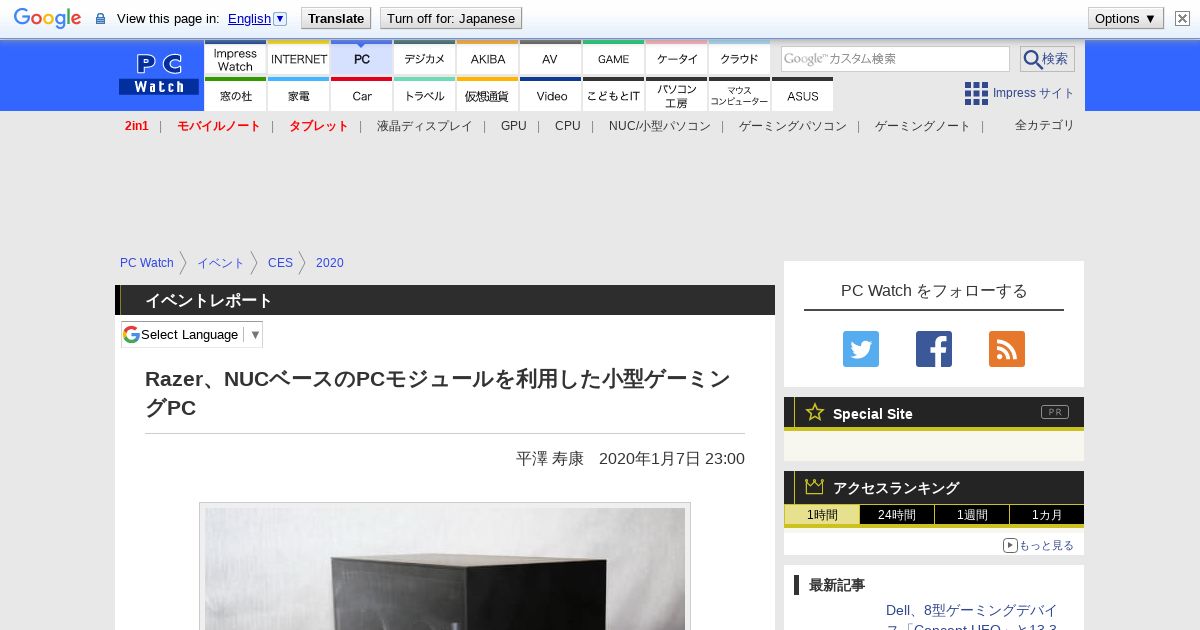Open the Dell 8型ゲーミングデバイス article link
1200x630 pixels.
click(972, 618)
